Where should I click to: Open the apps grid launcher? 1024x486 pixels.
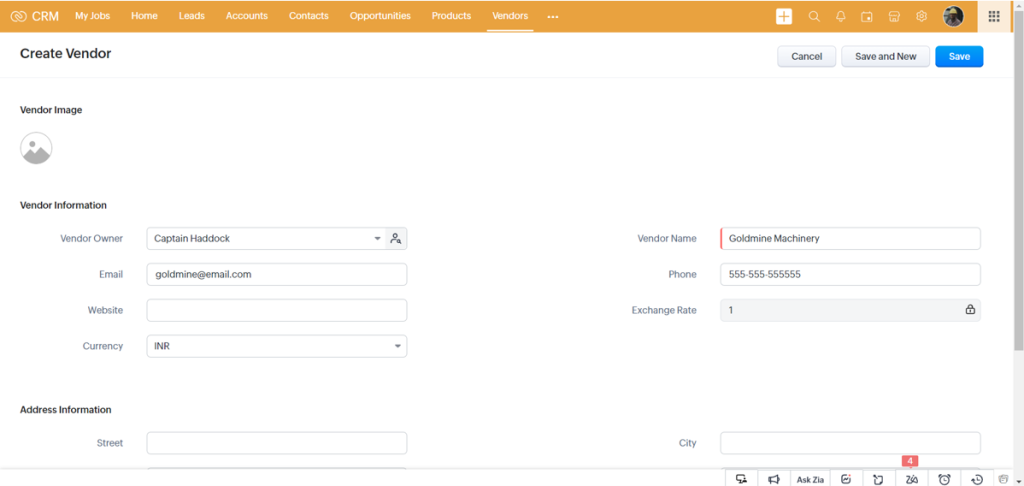click(x=993, y=16)
